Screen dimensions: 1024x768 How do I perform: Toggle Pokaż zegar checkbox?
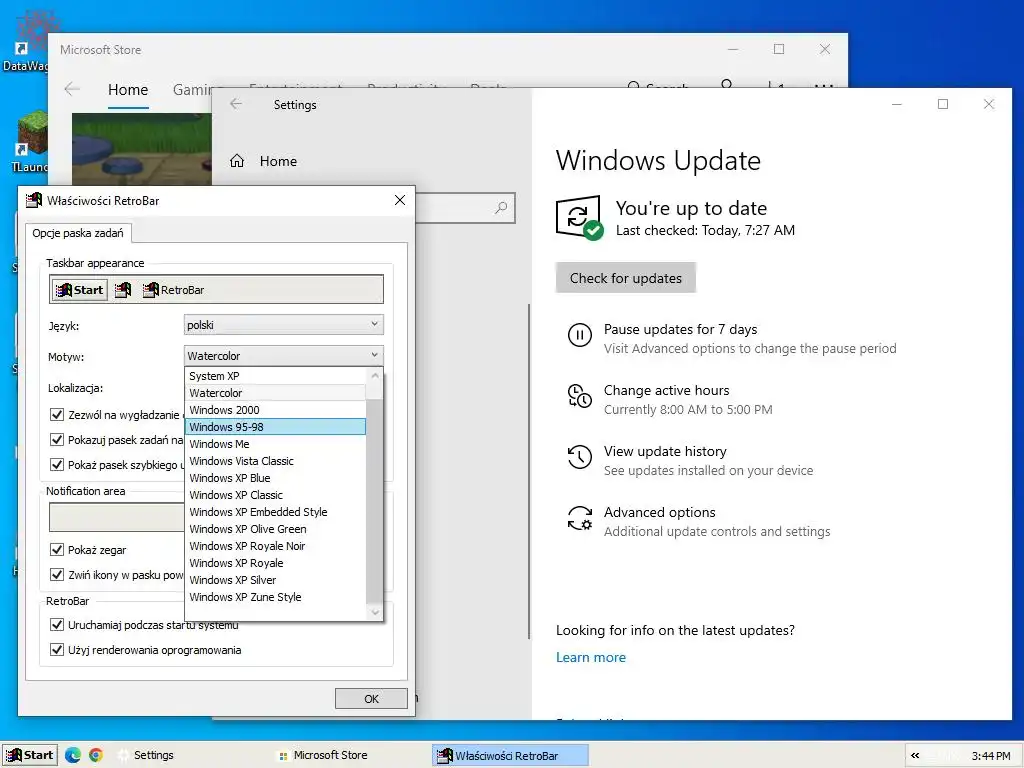click(57, 549)
